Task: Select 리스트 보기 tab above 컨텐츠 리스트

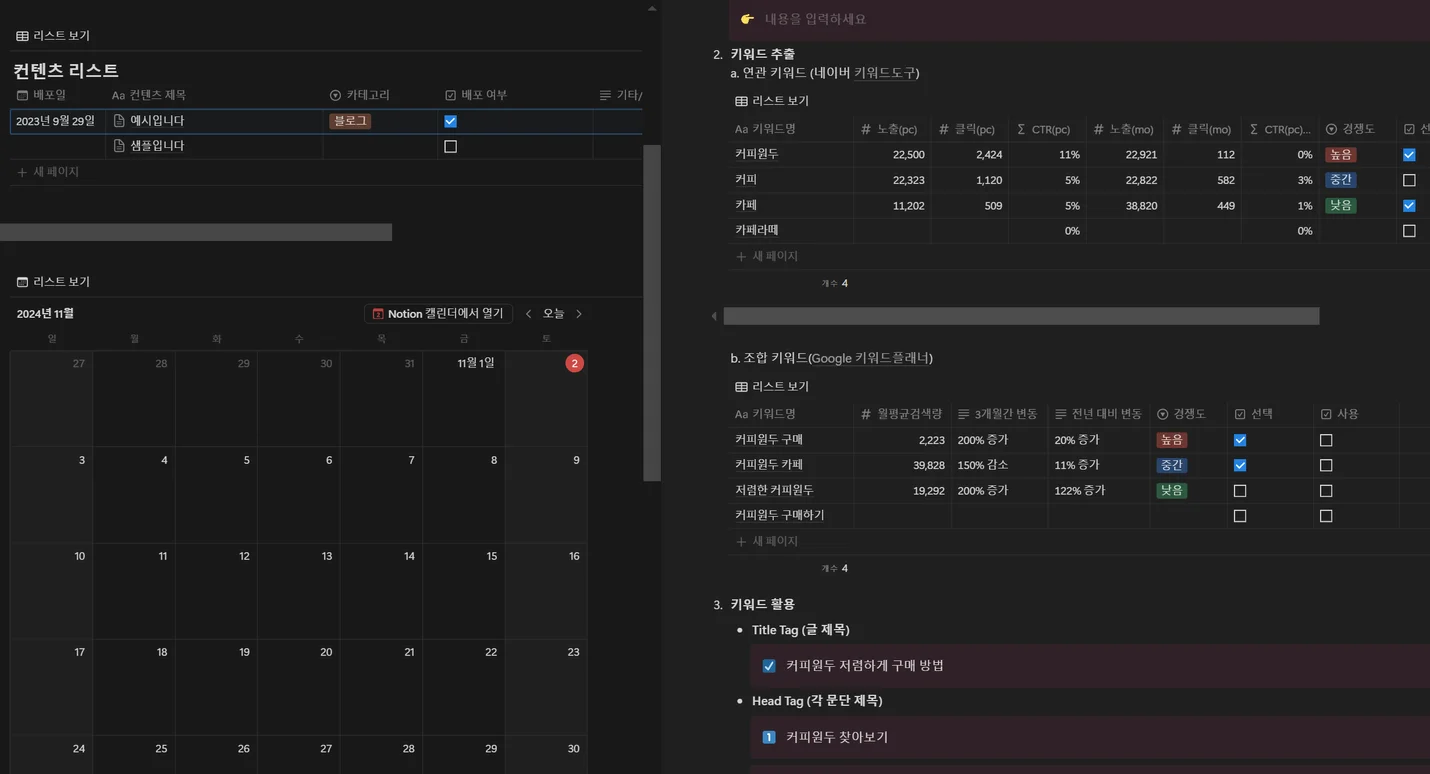Action: (x=53, y=36)
